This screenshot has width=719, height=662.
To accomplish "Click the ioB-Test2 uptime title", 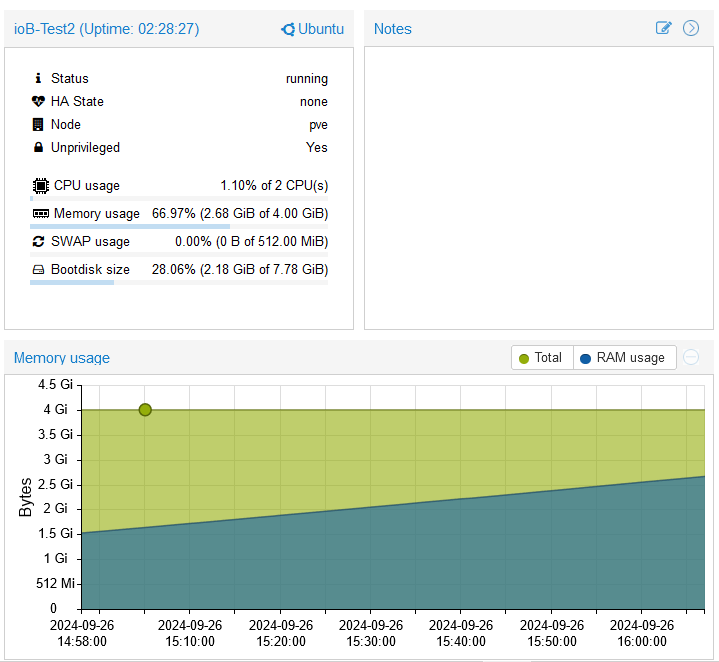I will 106,29.
